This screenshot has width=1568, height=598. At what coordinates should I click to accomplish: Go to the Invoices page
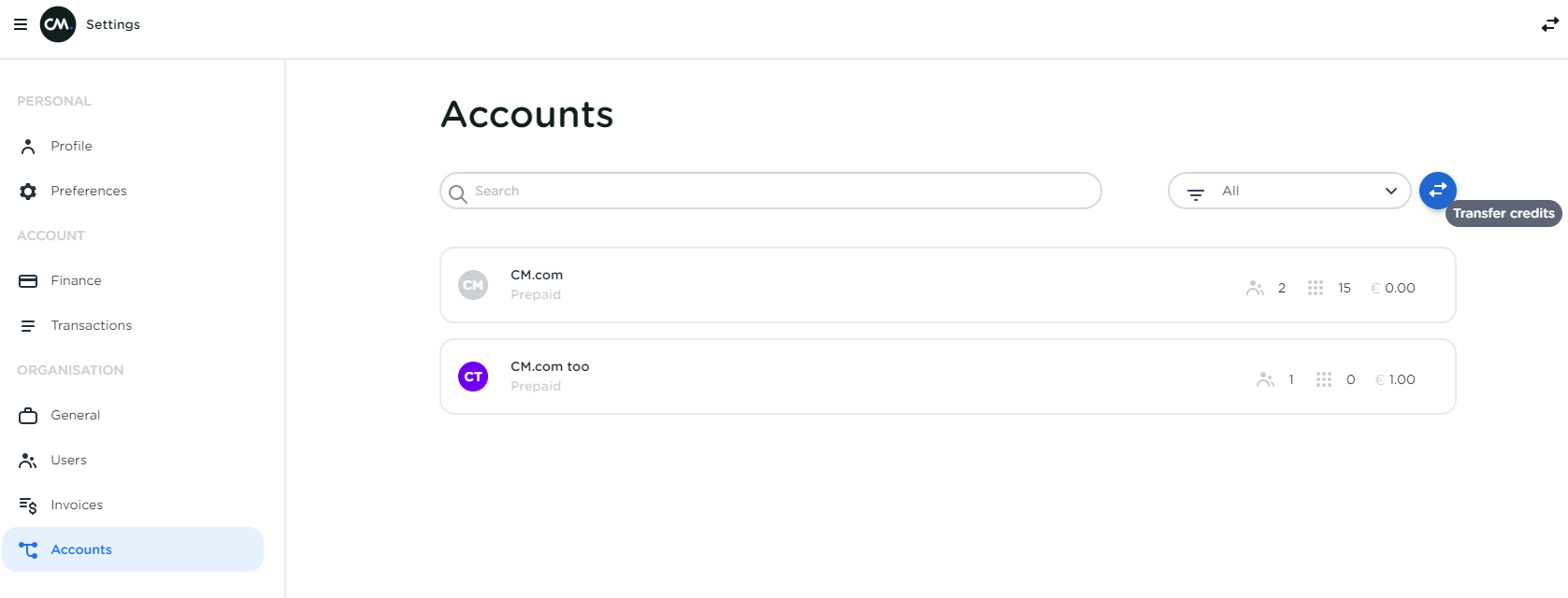click(77, 505)
